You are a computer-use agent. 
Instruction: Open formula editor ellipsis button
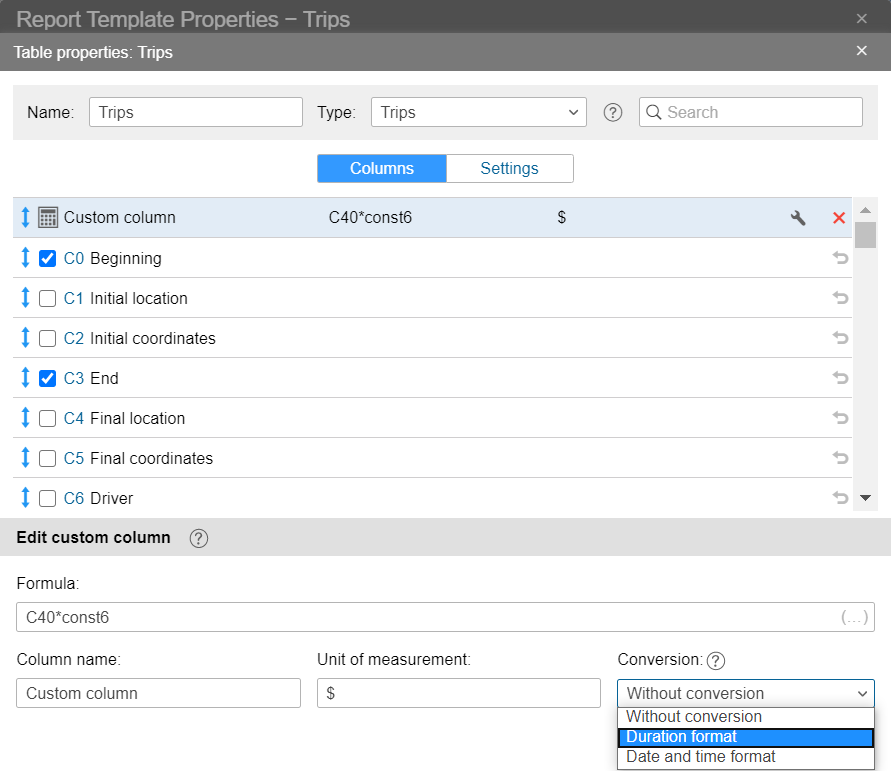click(854, 618)
